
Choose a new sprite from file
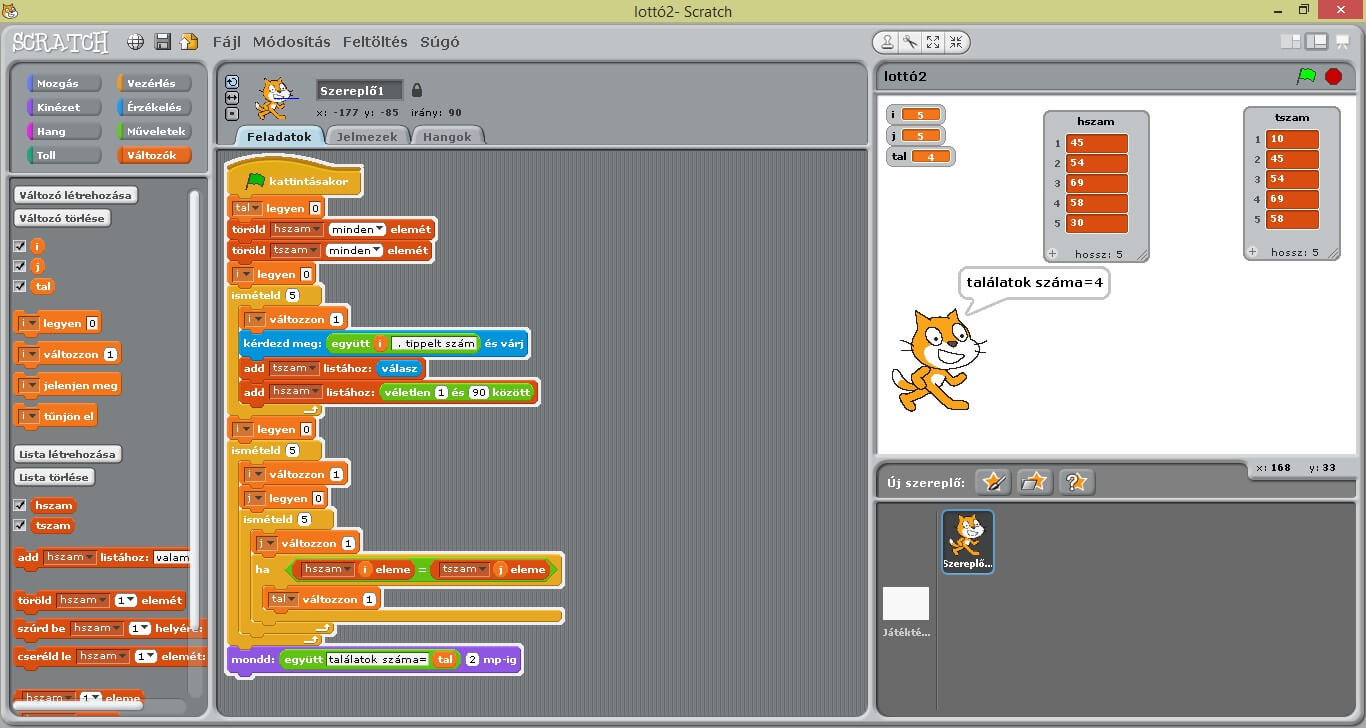pyautogui.click(x=1034, y=482)
